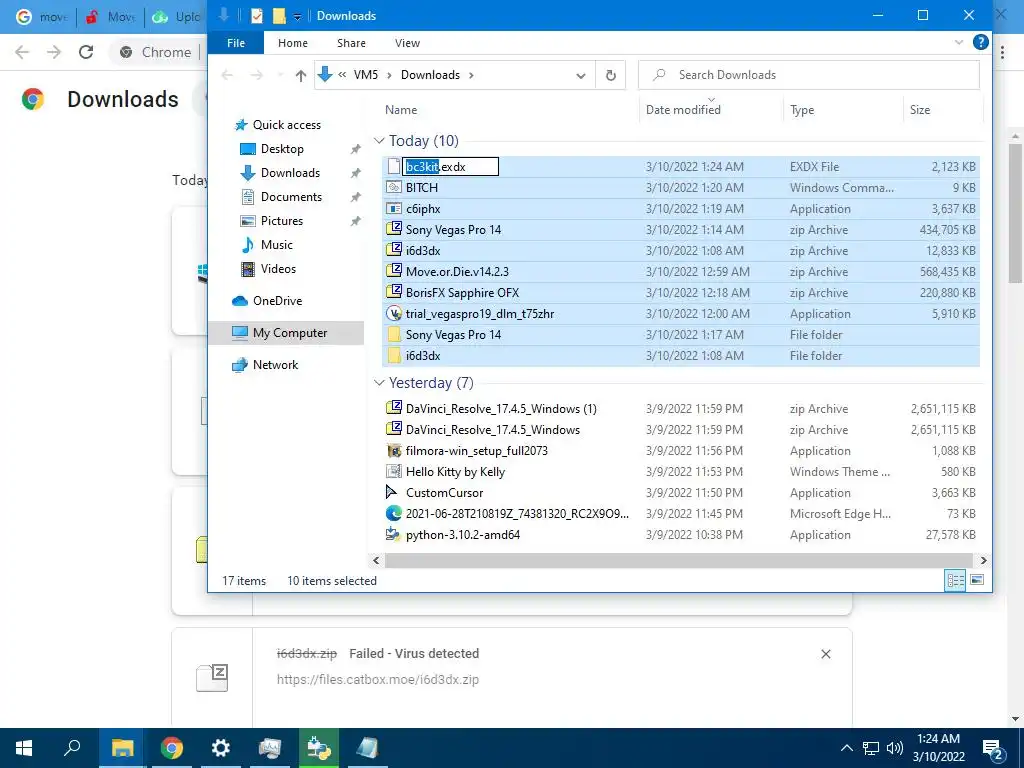Switch to Details view layout button
Viewport: 1024px width, 768px height.
click(x=955, y=580)
